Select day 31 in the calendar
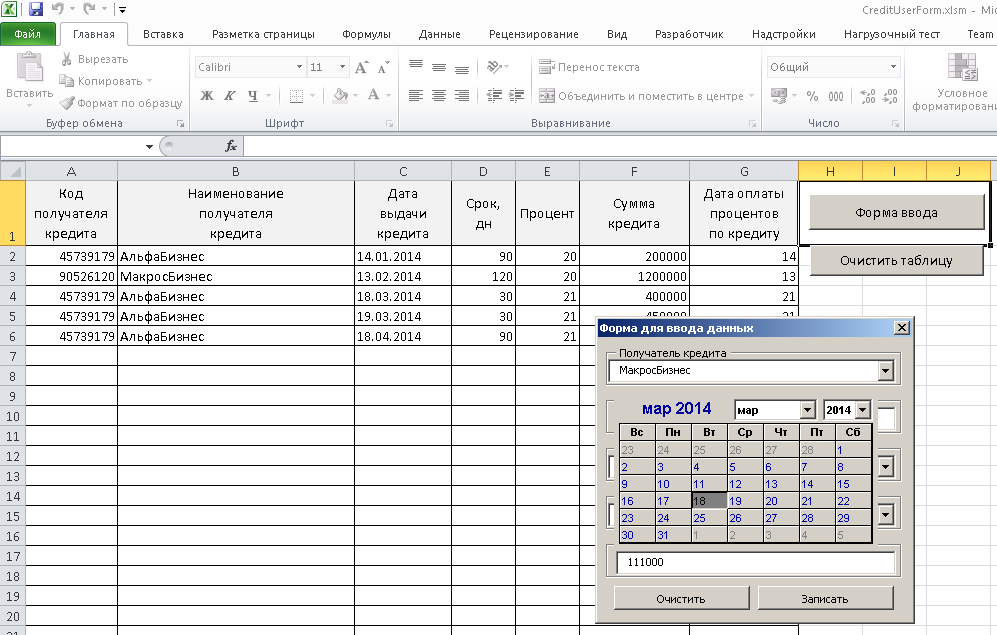 pos(672,535)
